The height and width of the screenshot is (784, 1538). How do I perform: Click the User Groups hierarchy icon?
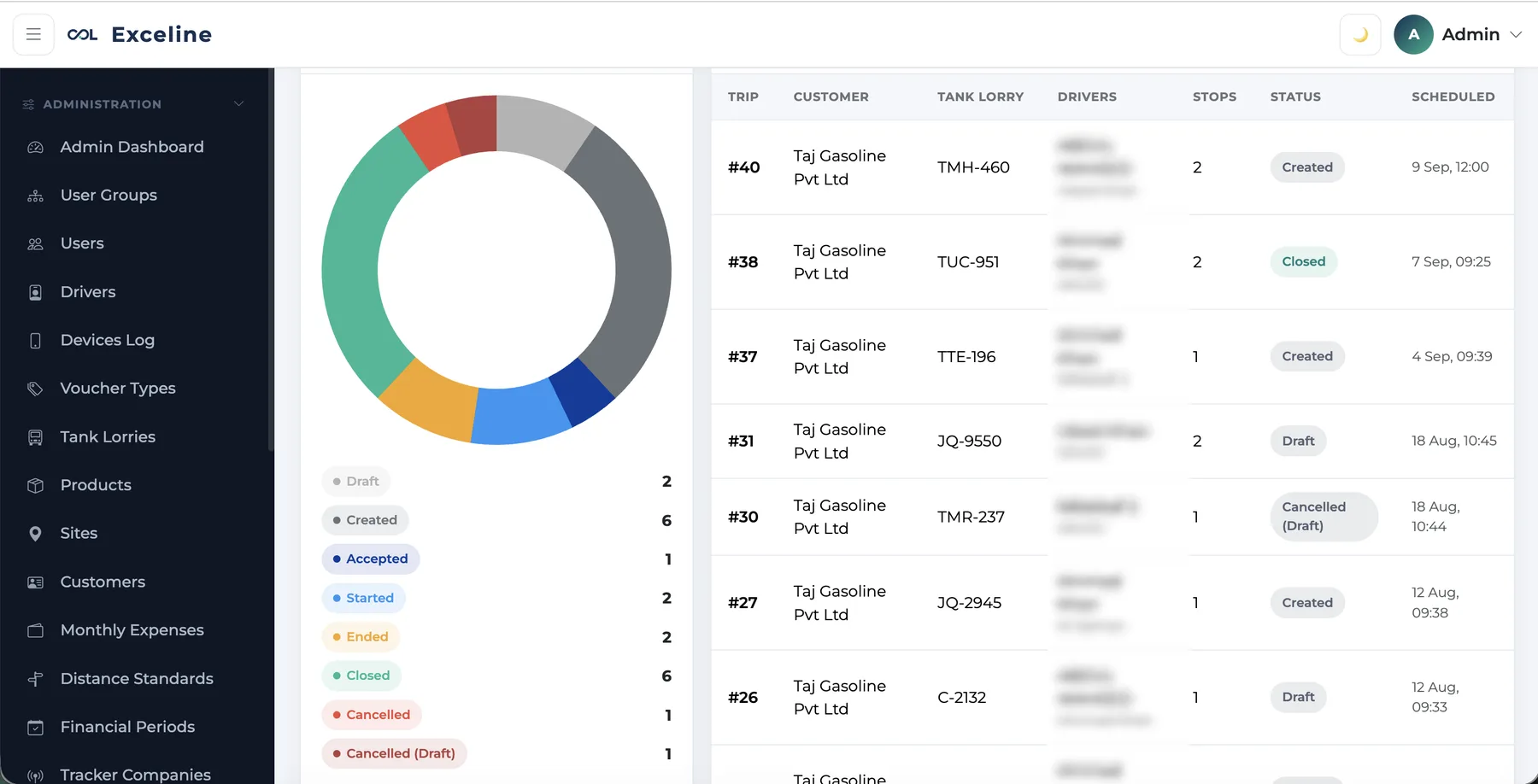click(35, 196)
